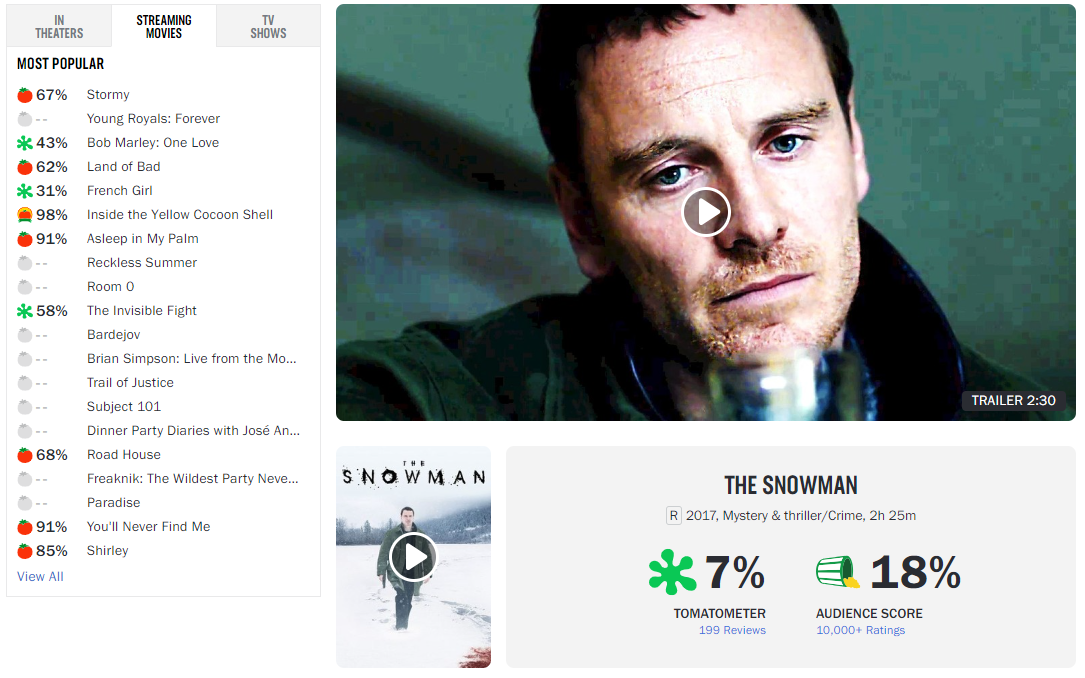Click the gray tomato icon beside Room 0
The width and height of the screenshot is (1085, 678).
pos(25,286)
